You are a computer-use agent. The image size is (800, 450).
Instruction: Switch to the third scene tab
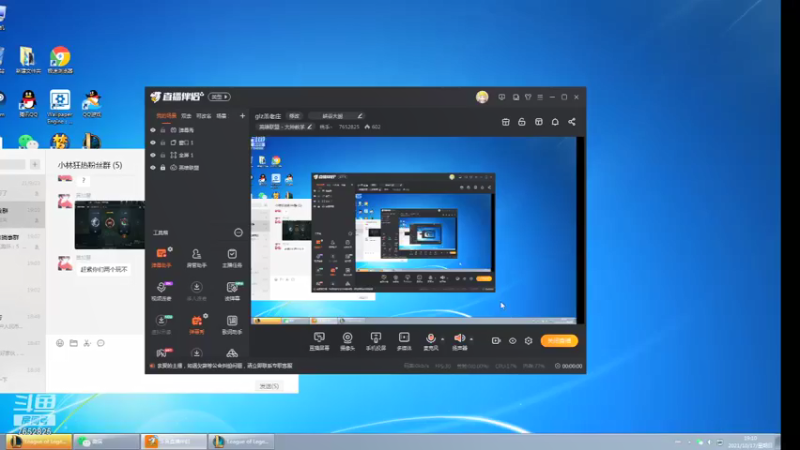pos(204,116)
